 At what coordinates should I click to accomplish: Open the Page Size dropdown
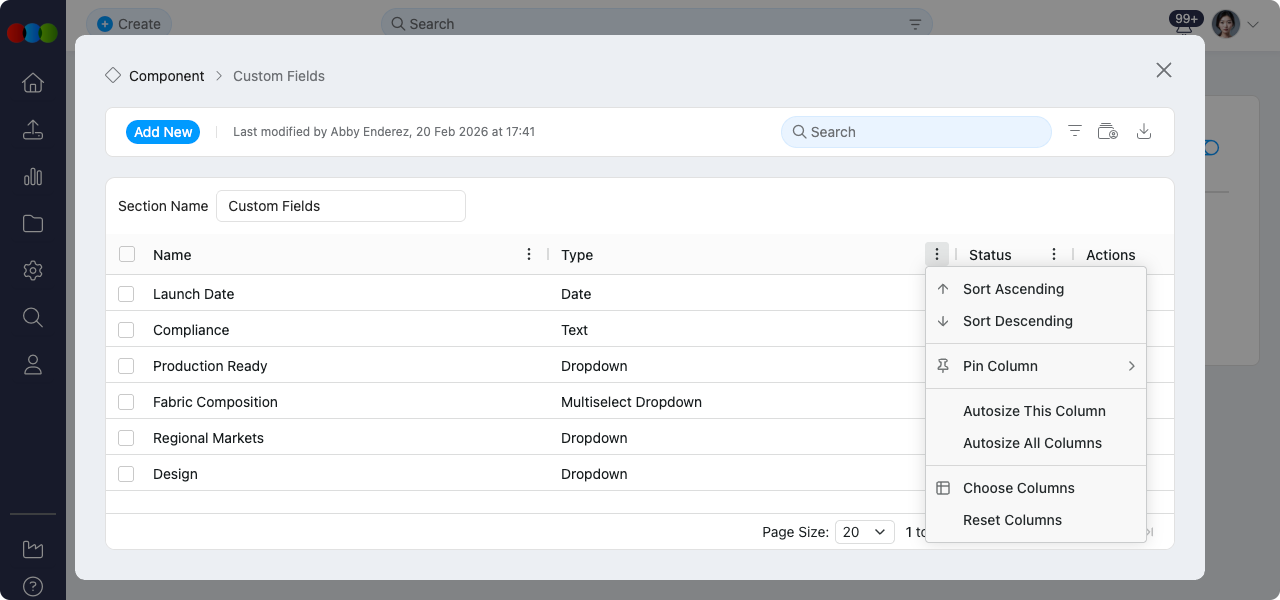click(x=864, y=532)
